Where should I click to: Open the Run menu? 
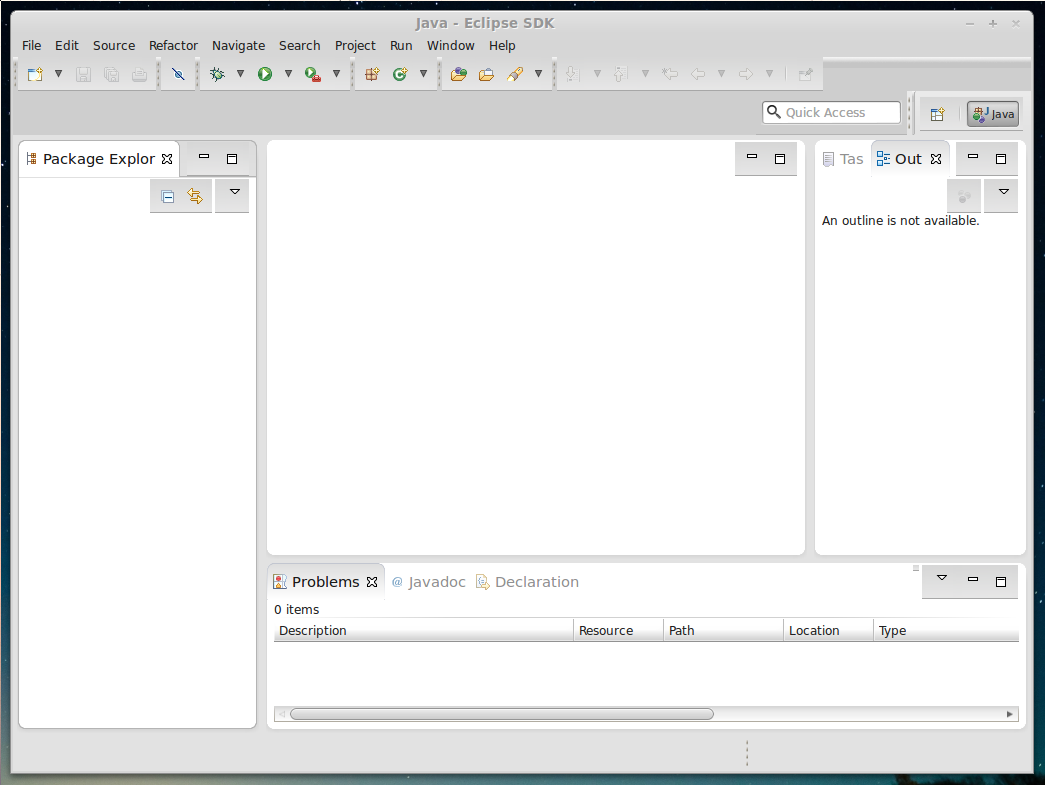401,45
